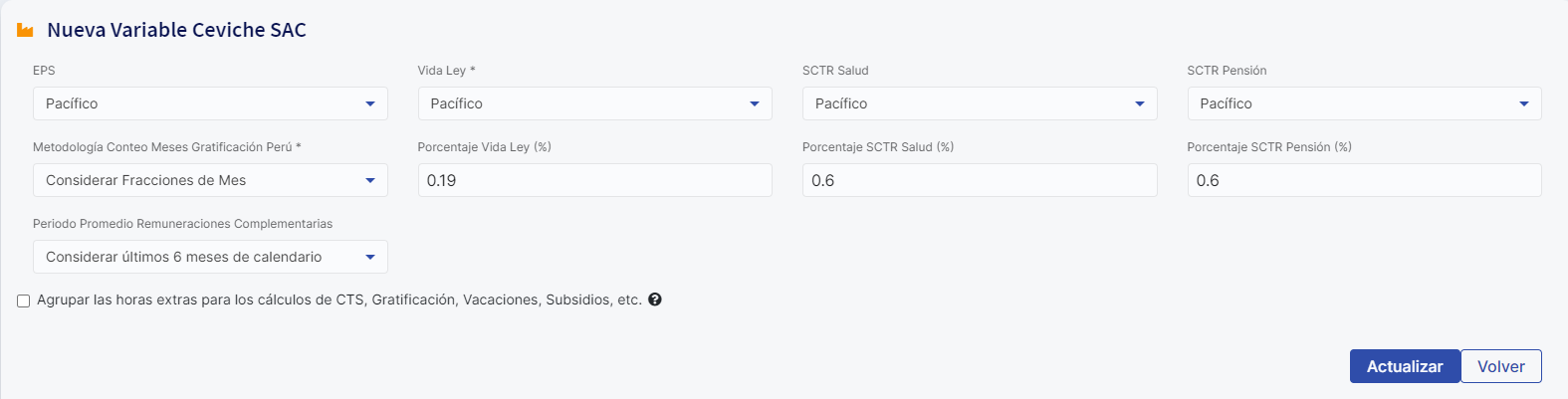Click the SCTR Salud dropdown arrow icon
The width and height of the screenshot is (1568, 399).
click(1140, 103)
